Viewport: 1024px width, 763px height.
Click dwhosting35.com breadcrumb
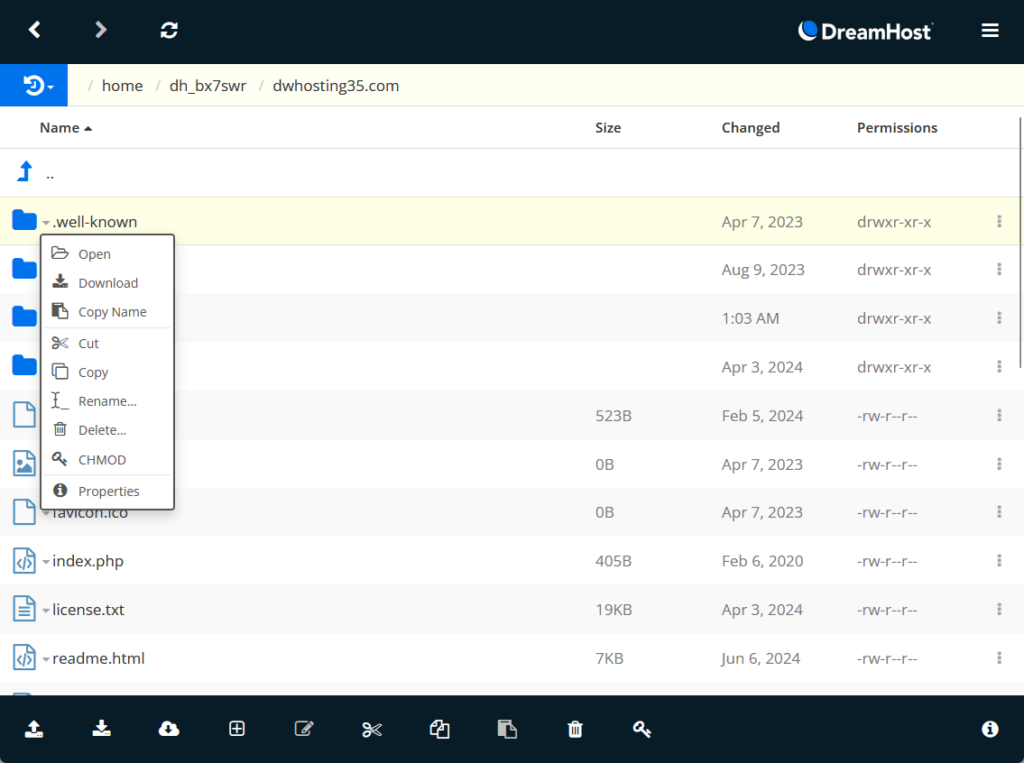pos(336,86)
